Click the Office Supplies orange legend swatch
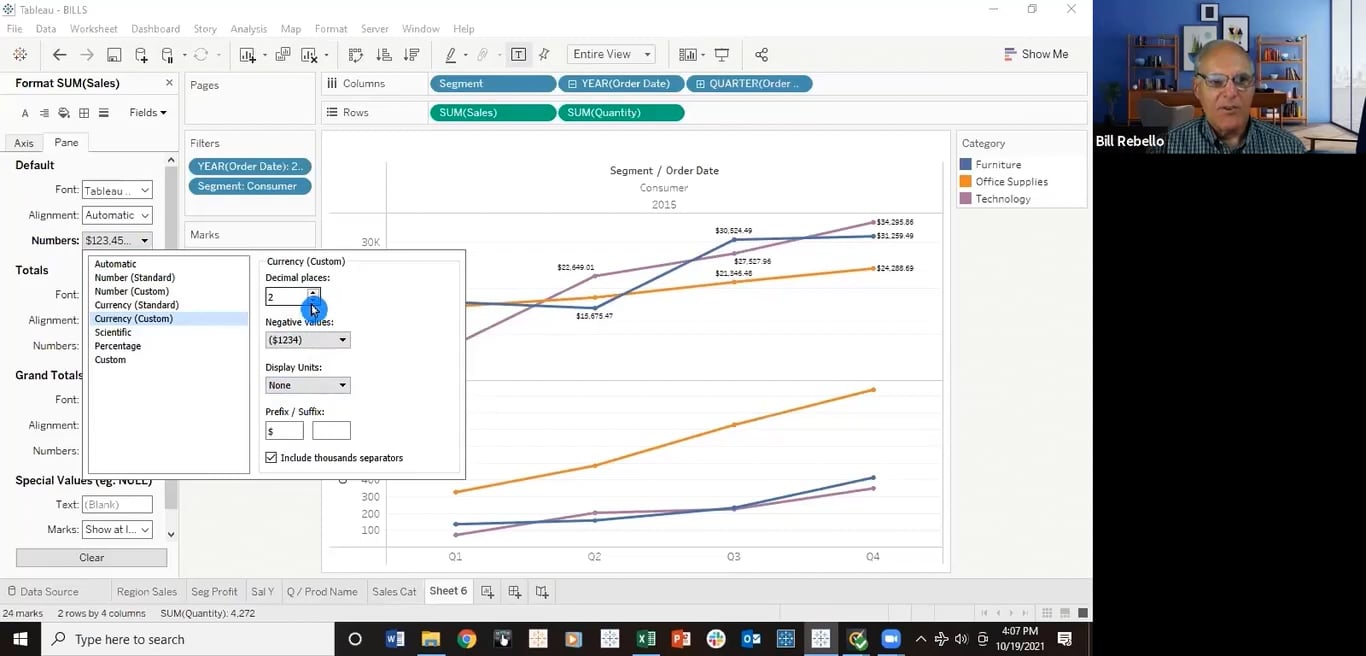1366x656 pixels. pos(965,181)
